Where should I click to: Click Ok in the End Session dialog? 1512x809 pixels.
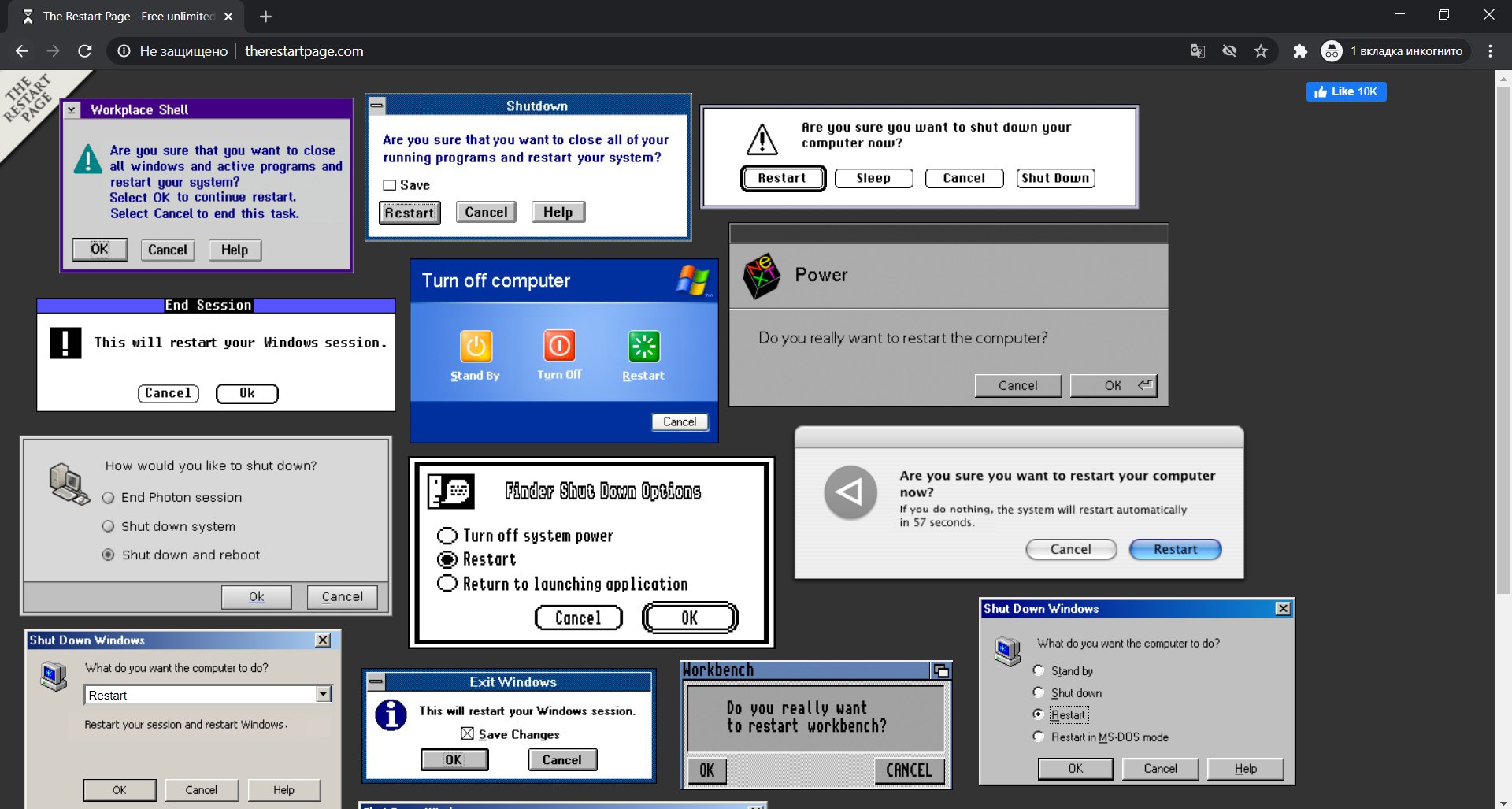click(247, 393)
